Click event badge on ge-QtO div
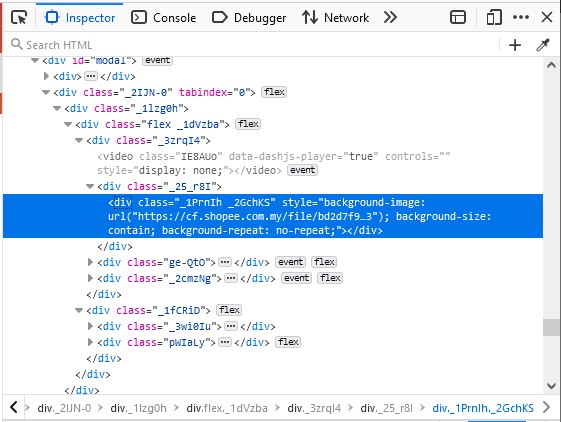561x422 pixels. (290, 262)
